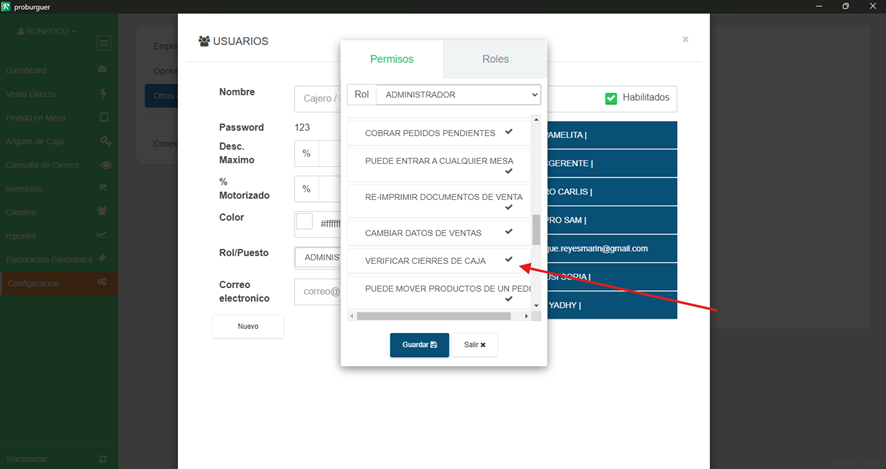
Task: Select the CARLIS user row
Action: (612, 192)
